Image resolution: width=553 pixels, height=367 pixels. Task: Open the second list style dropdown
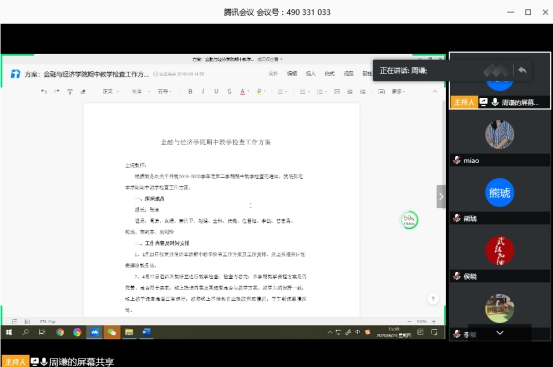click(x=321, y=92)
